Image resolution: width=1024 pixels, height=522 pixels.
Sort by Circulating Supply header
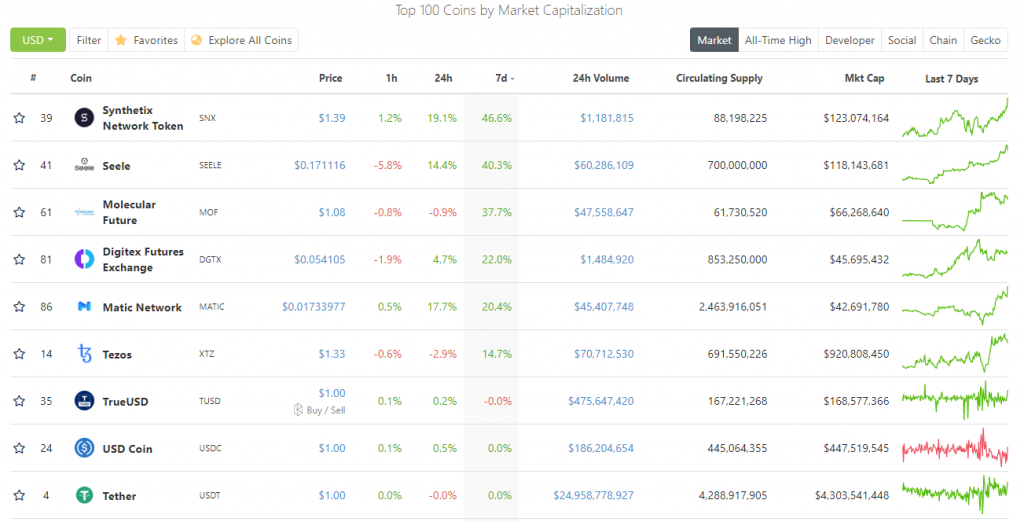click(719, 78)
